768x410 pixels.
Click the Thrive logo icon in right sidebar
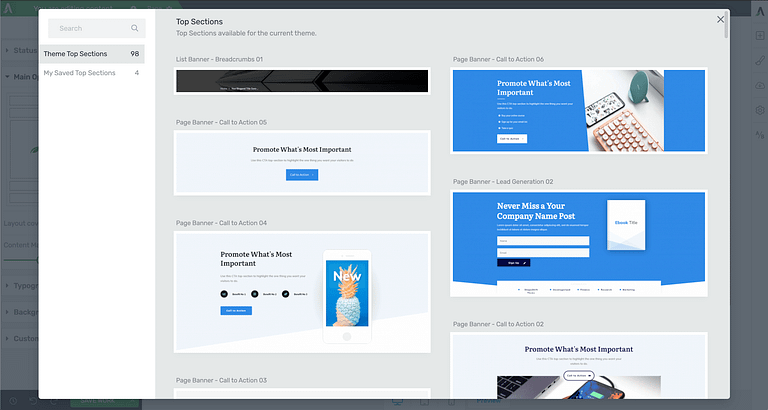click(x=759, y=10)
